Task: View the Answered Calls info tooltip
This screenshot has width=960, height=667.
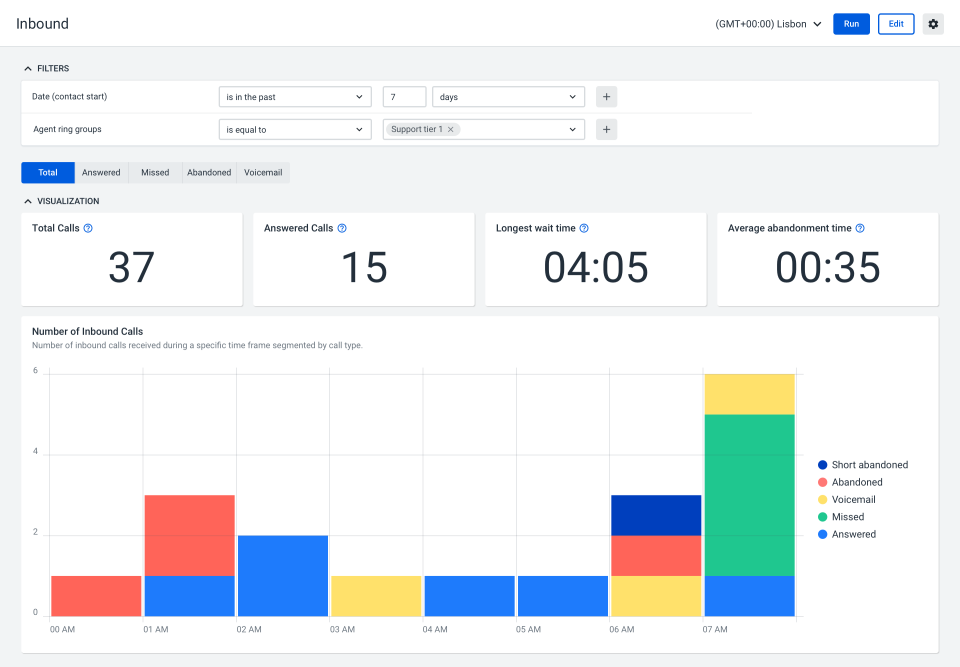Action: click(x=342, y=228)
